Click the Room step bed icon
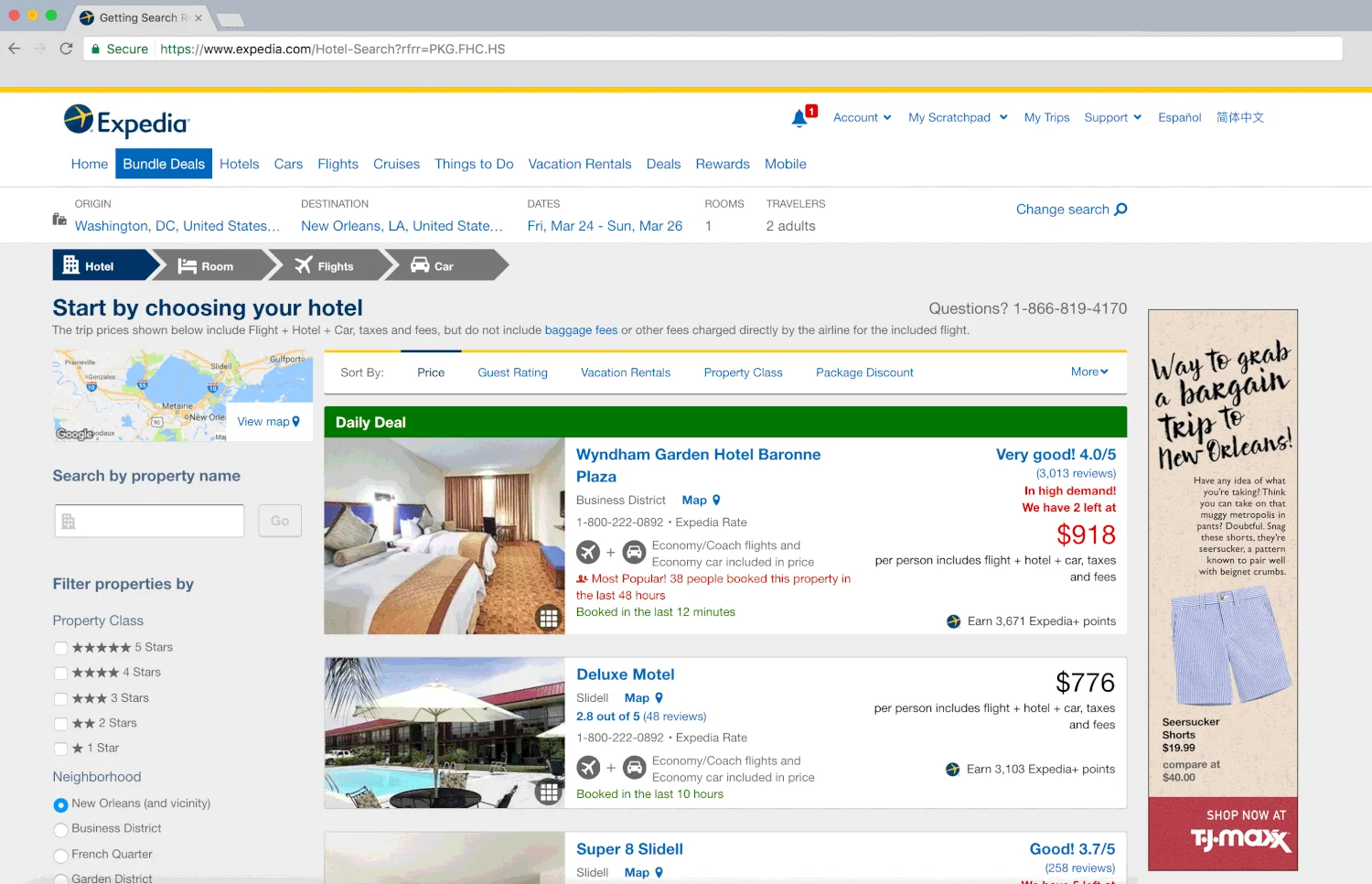The width and height of the screenshot is (1372, 884). (x=188, y=266)
